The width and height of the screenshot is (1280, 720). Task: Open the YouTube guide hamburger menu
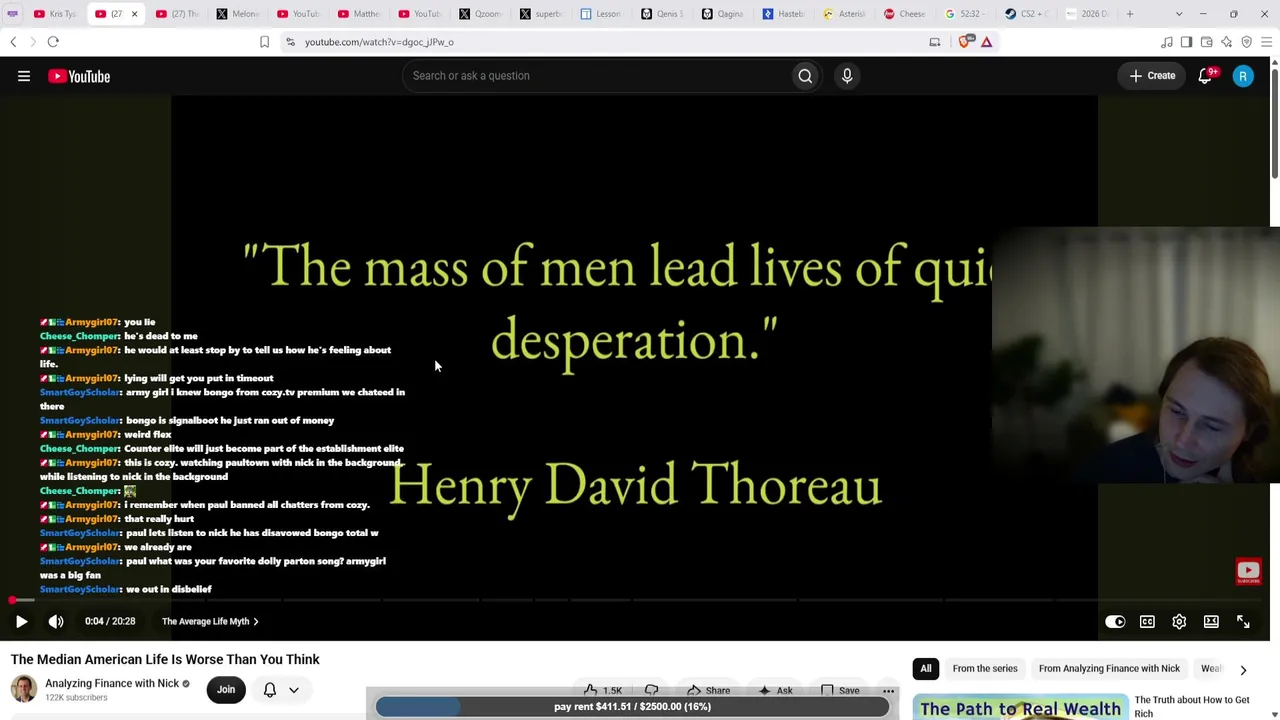pyautogui.click(x=24, y=76)
